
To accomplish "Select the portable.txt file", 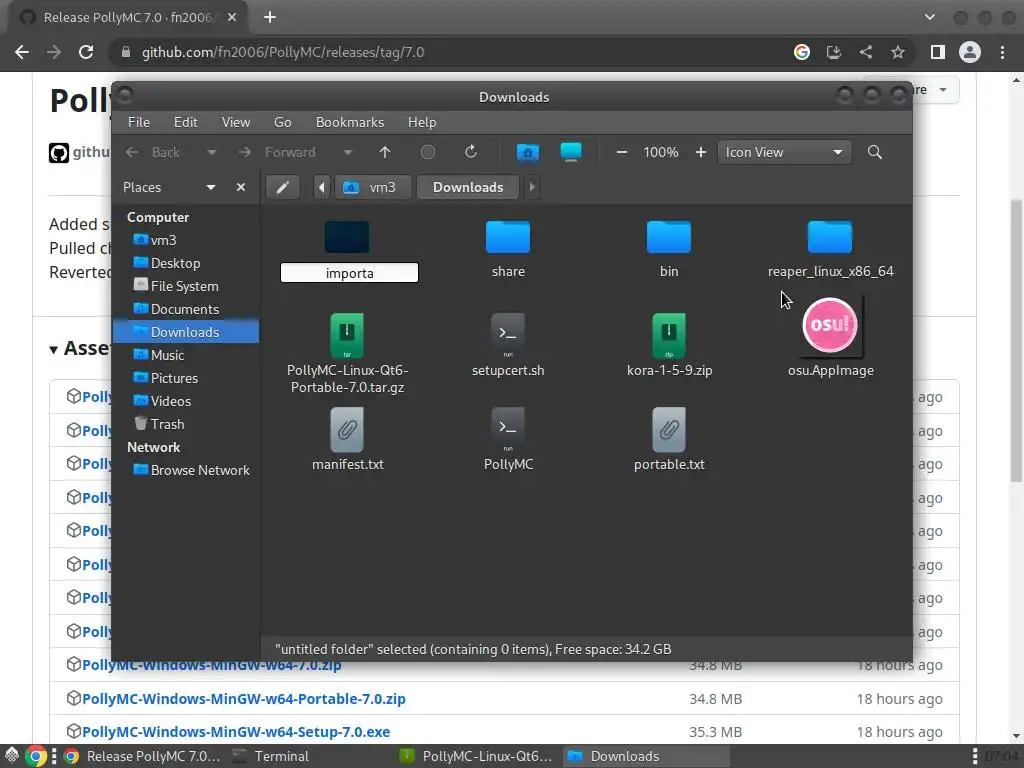I will coord(669,440).
